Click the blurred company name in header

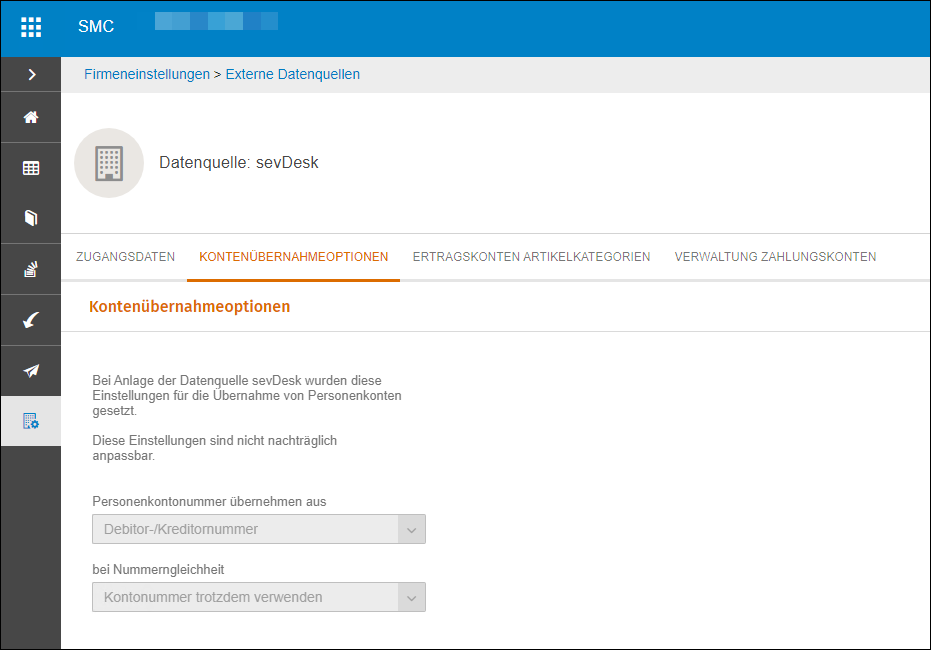point(216,21)
